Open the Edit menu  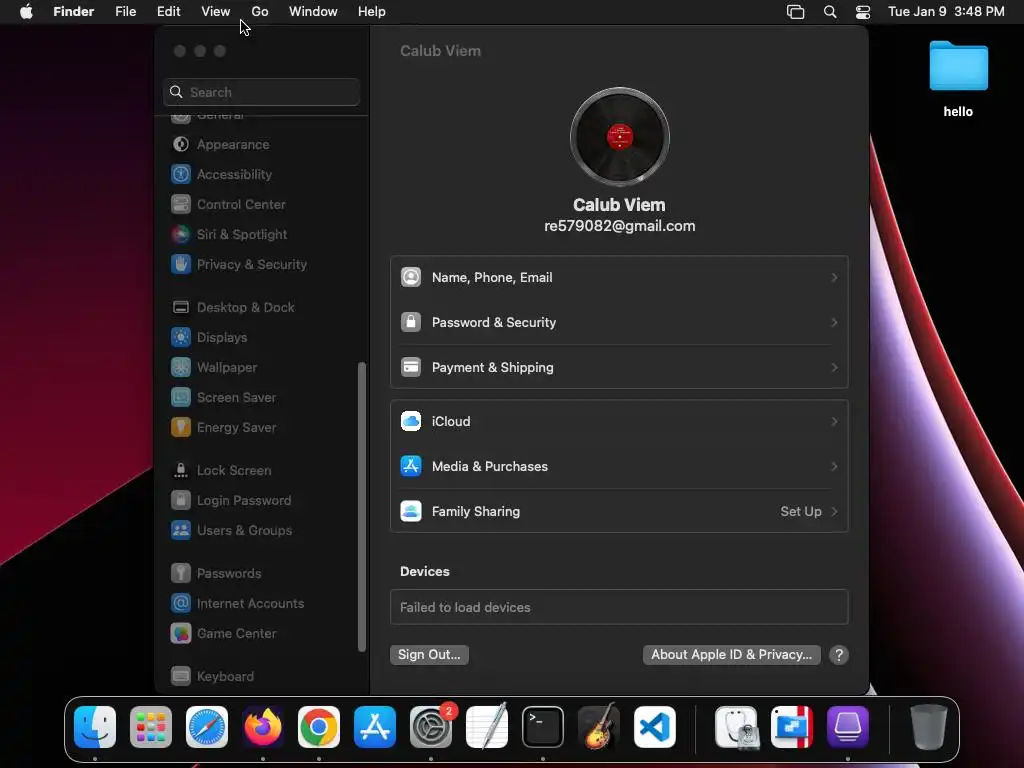[168, 12]
